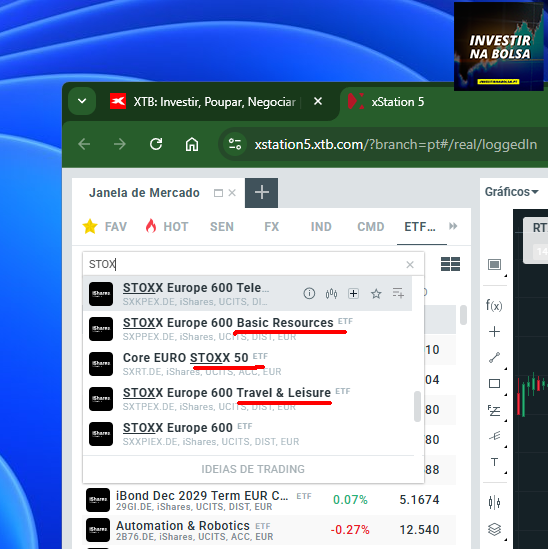
Task: Select the text annotation tool
Action: 494,462
